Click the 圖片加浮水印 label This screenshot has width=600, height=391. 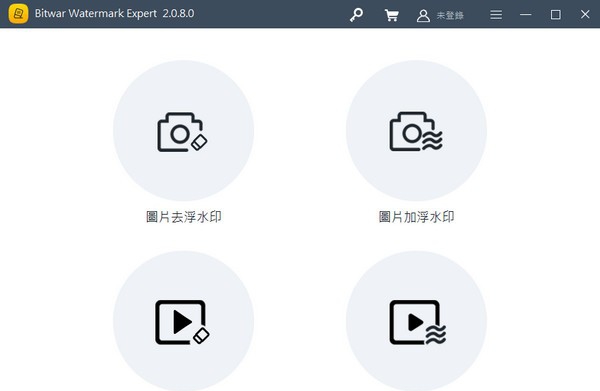(416, 217)
